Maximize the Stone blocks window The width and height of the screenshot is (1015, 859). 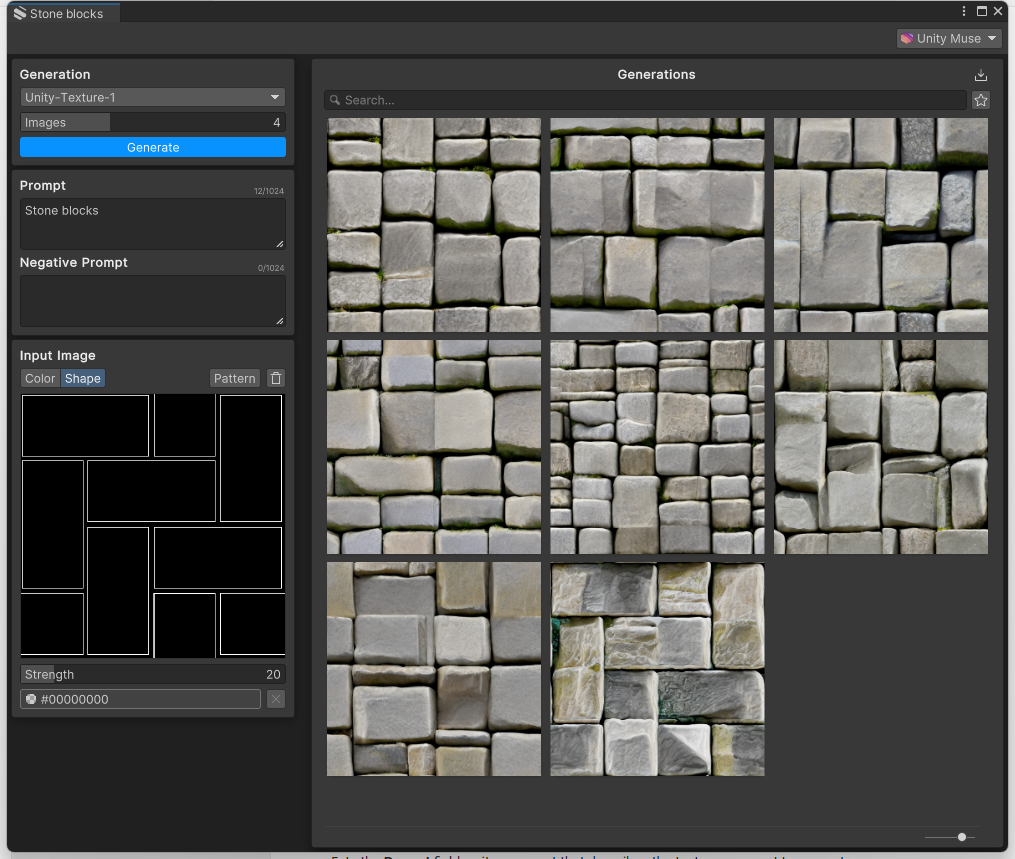click(x=981, y=11)
